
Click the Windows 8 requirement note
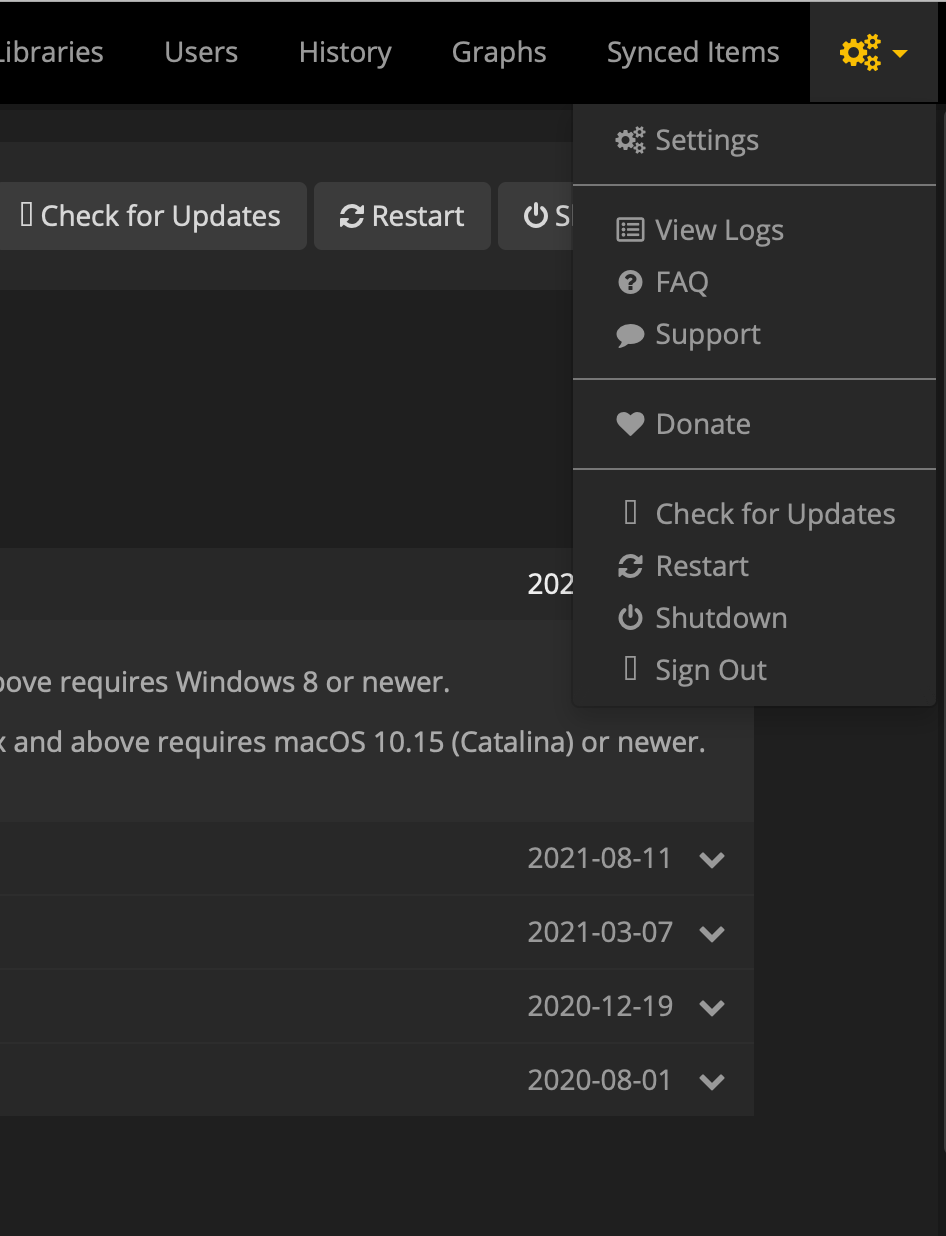click(225, 683)
